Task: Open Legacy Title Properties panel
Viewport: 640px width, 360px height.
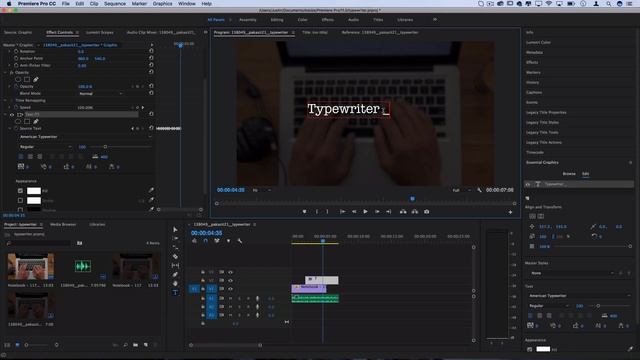Action: (546, 112)
